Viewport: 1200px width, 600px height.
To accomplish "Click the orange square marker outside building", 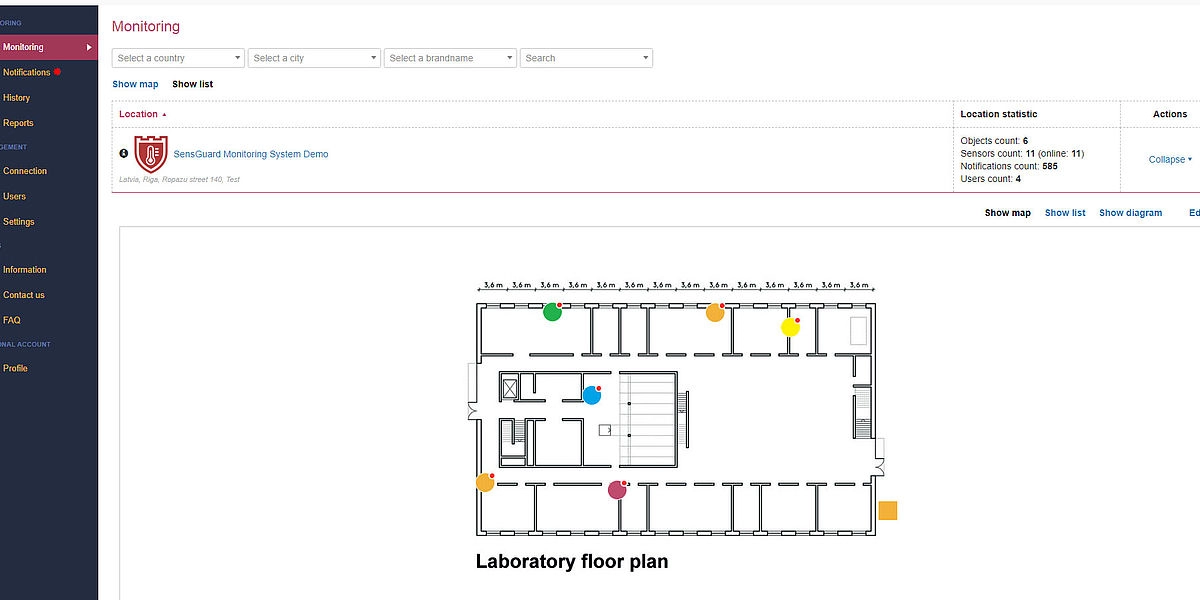I will pyautogui.click(x=887, y=511).
